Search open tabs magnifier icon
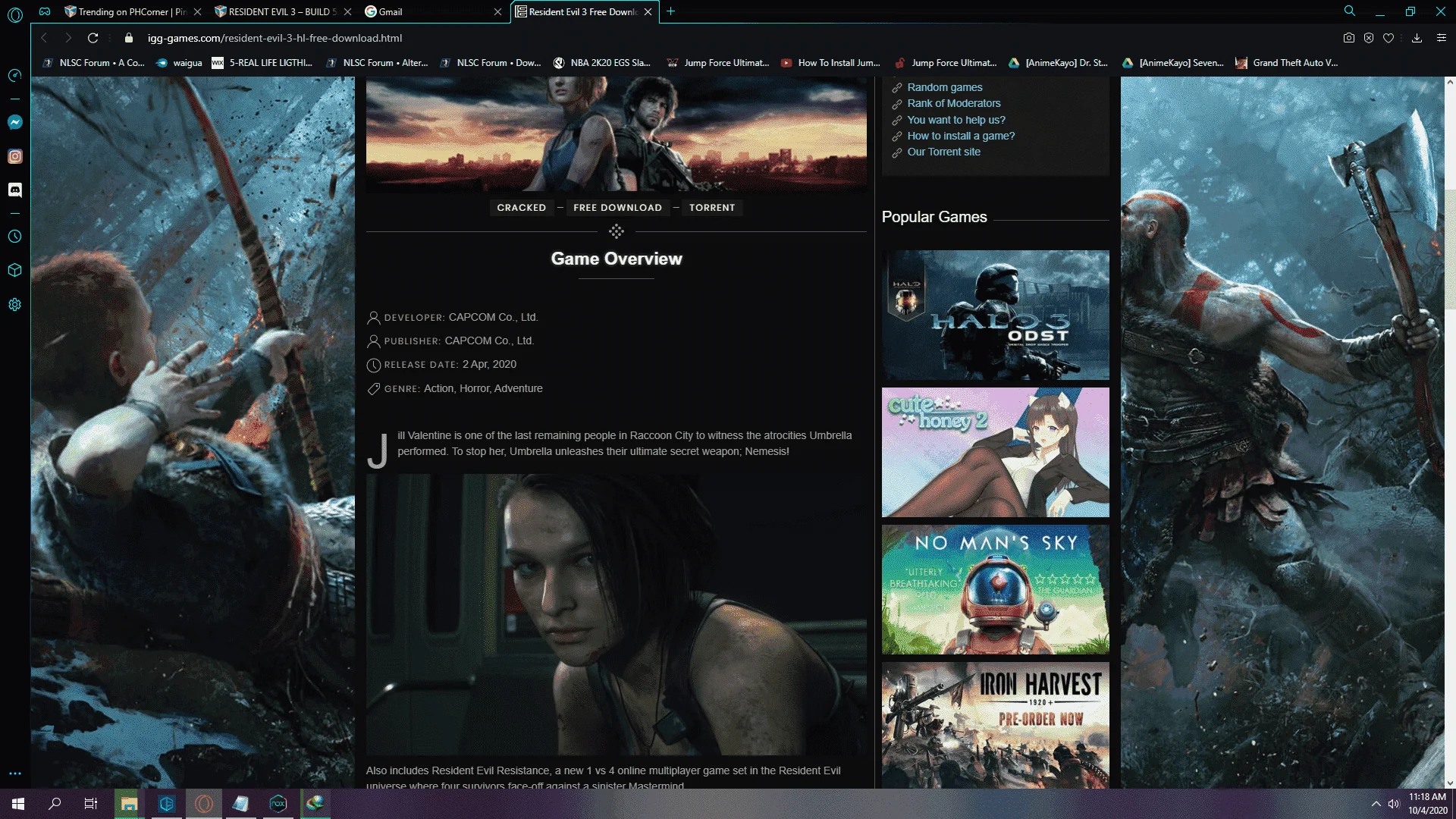 pos(1350,11)
